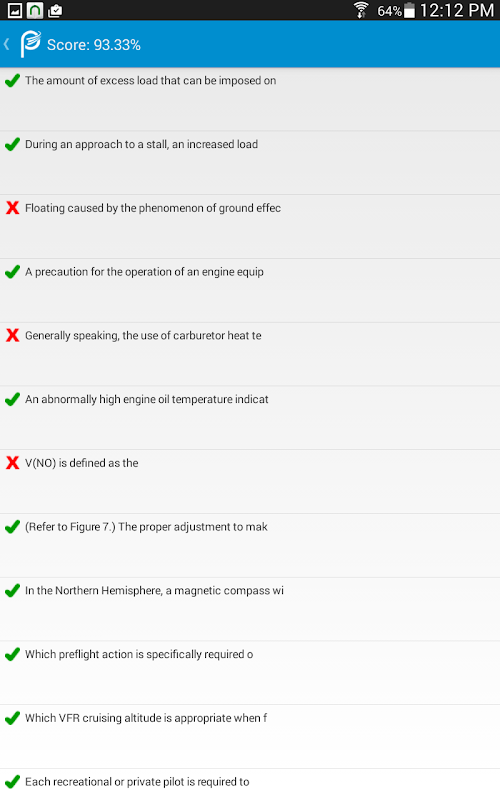Click the red X beside V(NO) question
The height and width of the screenshot is (800, 500).
[x=12, y=463]
